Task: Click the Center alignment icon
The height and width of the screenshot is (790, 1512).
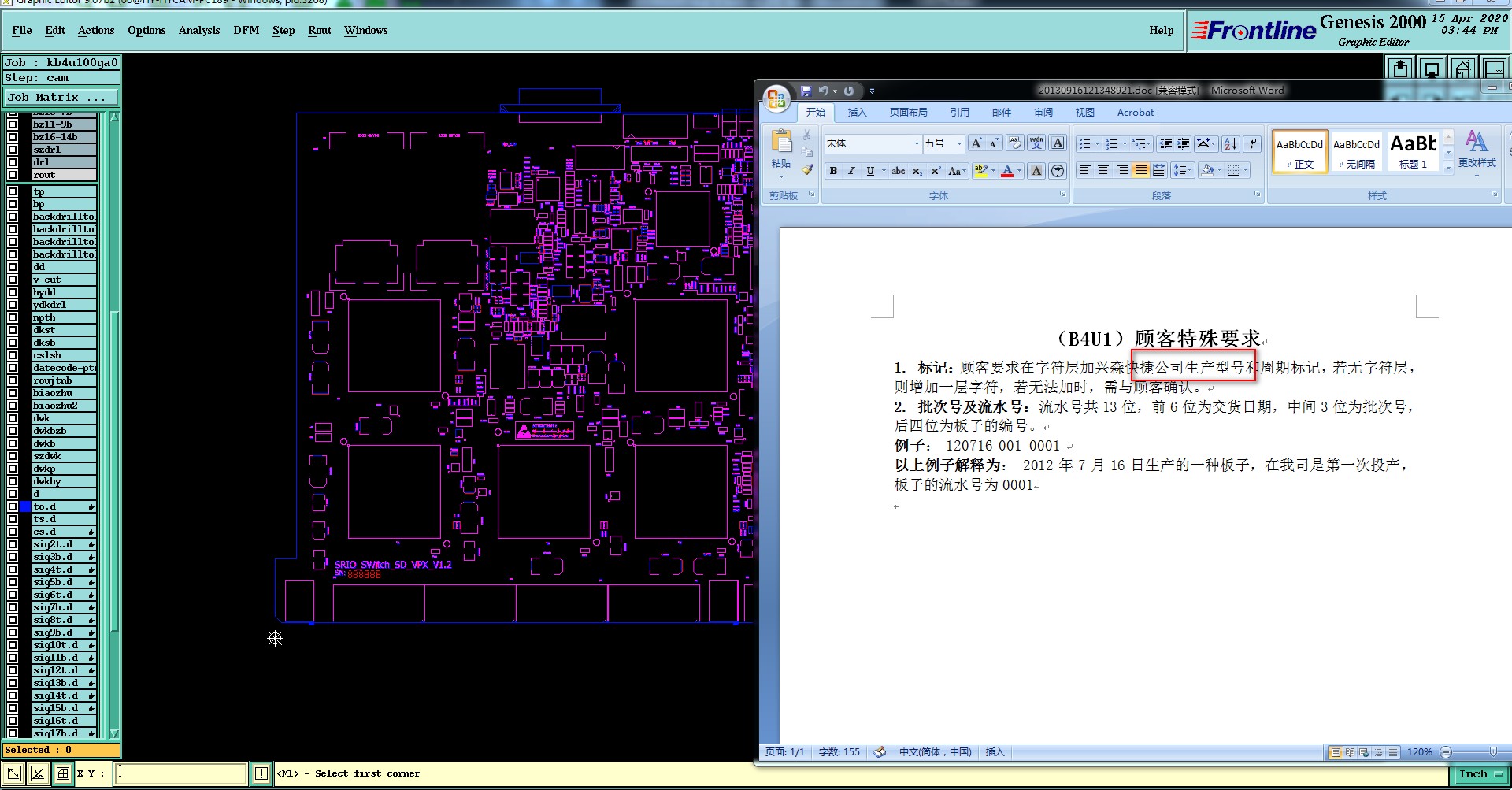Action: click(1103, 171)
